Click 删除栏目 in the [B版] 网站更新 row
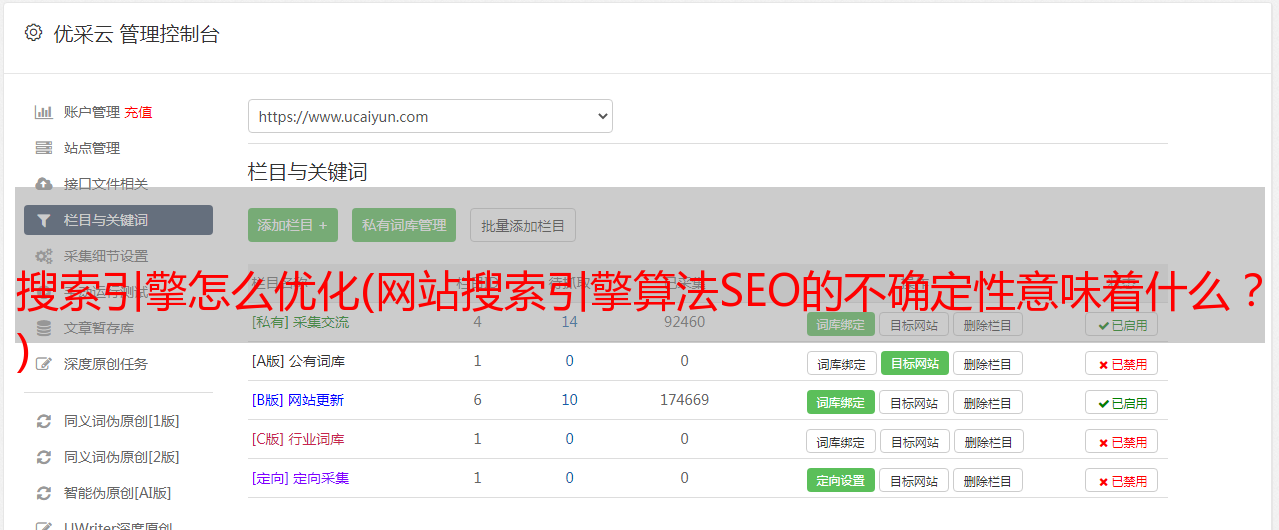Viewport: 1279px width, 530px height. pyautogui.click(x=988, y=402)
